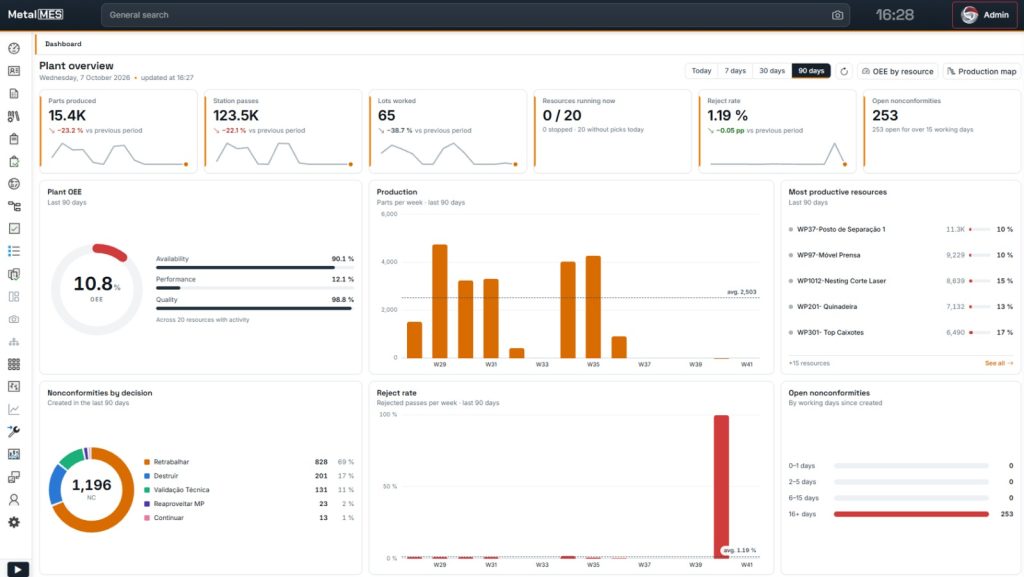
Task: Open the dashboard gauge icon in sidebar
Action: pyautogui.click(x=14, y=48)
